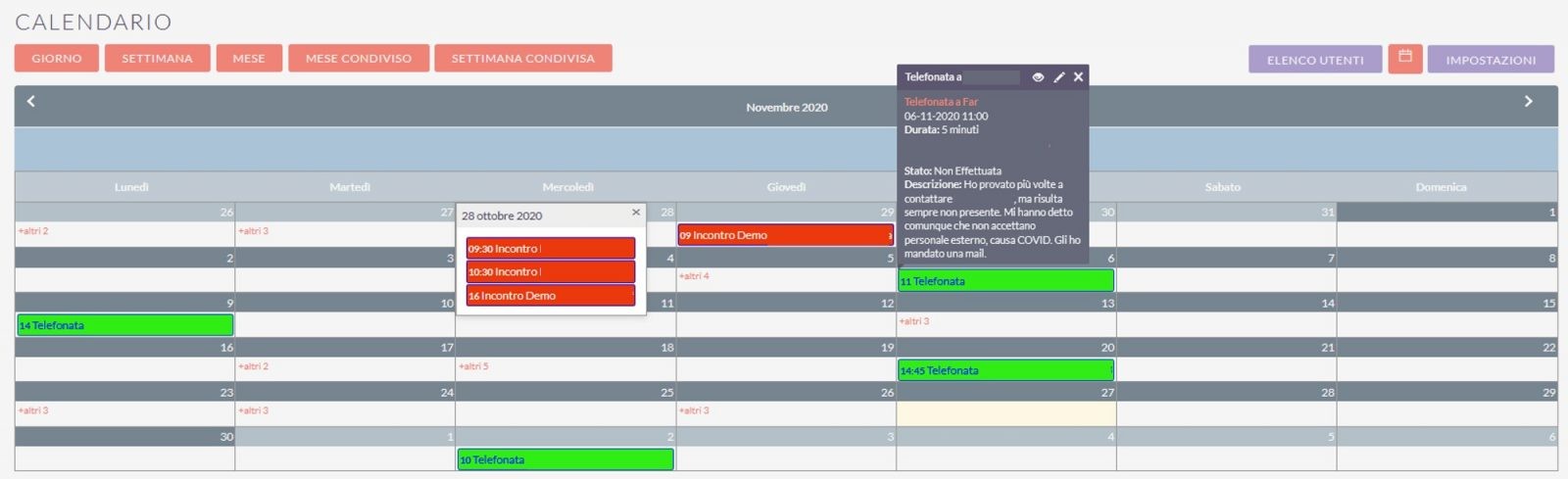Select day number 12
1568x479 pixels.
click(887, 304)
